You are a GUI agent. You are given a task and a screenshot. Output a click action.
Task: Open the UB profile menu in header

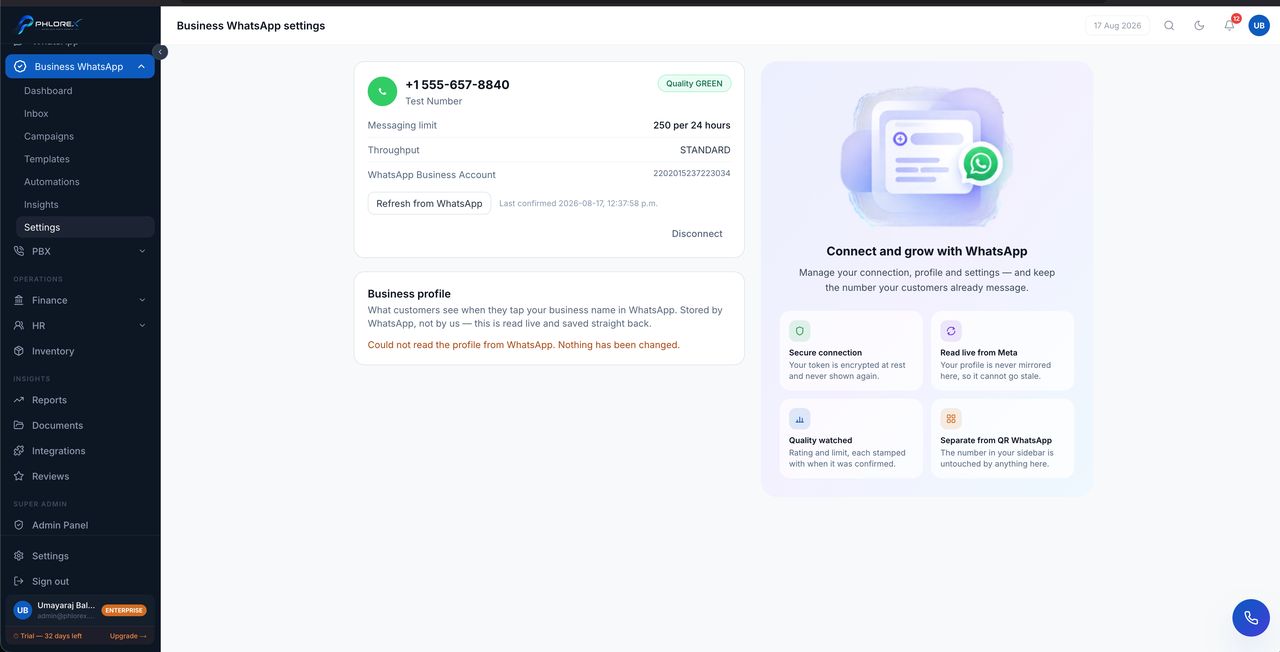tap(1259, 26)
